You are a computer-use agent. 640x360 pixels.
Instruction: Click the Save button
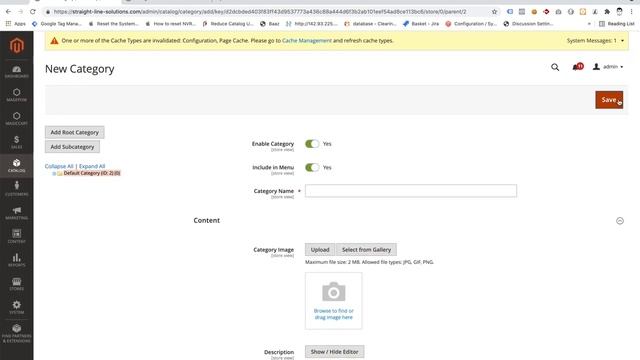click(x=609, y=100)
